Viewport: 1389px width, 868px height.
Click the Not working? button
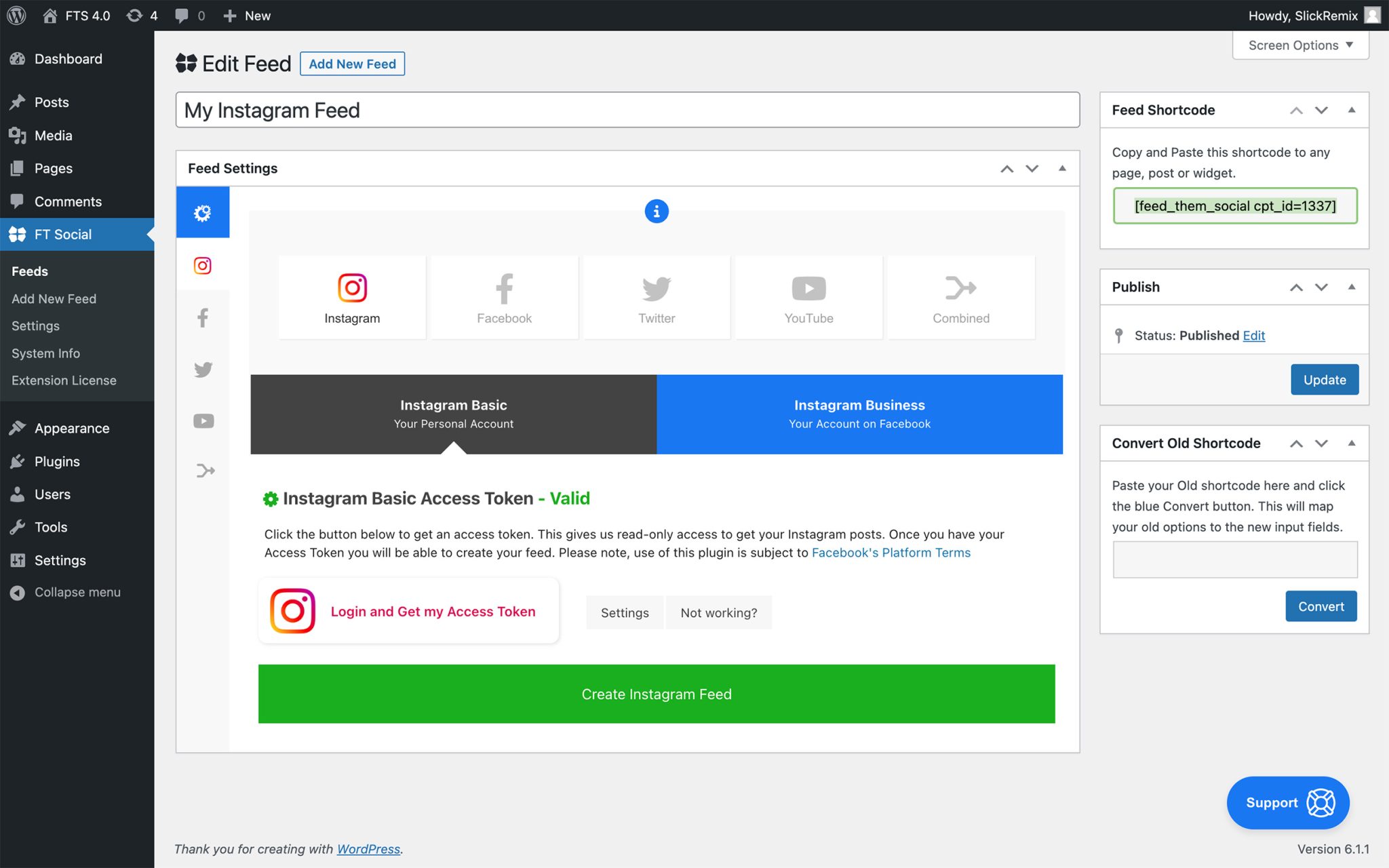click(719, 612)
